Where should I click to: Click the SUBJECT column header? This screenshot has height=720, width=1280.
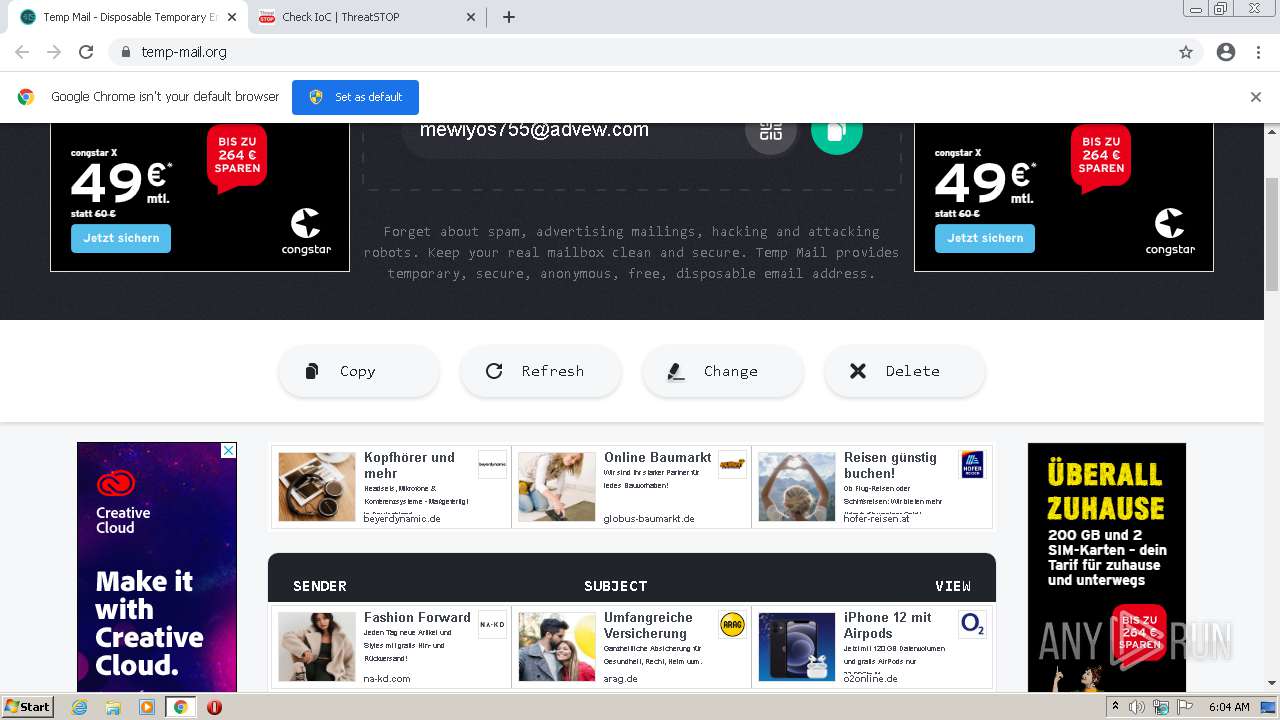click(616, 586)
